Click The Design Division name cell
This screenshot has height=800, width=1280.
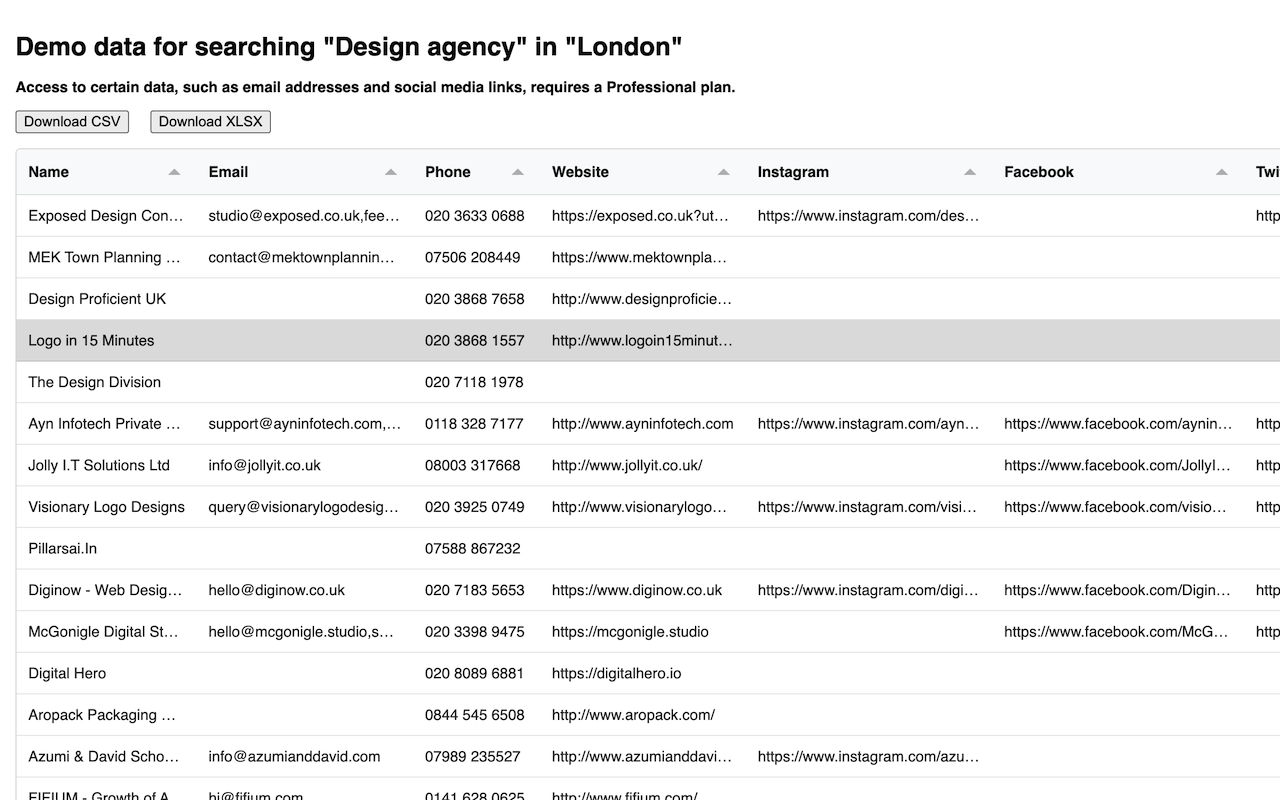click(94, 382)
